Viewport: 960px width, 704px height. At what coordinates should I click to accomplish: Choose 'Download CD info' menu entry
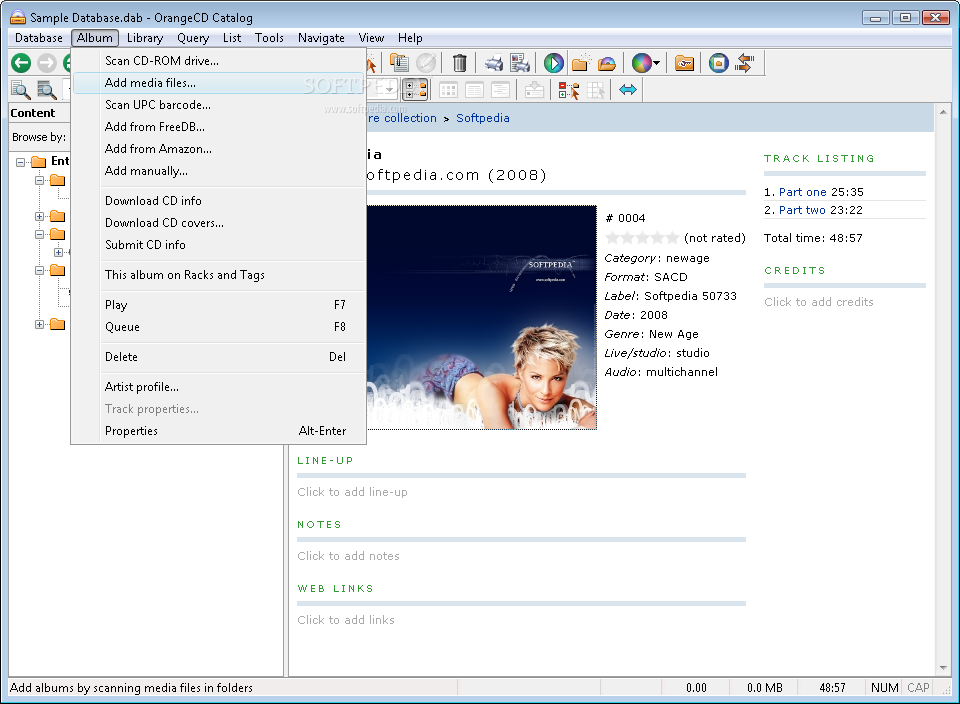pyautogui.click(x=219, y=201)
